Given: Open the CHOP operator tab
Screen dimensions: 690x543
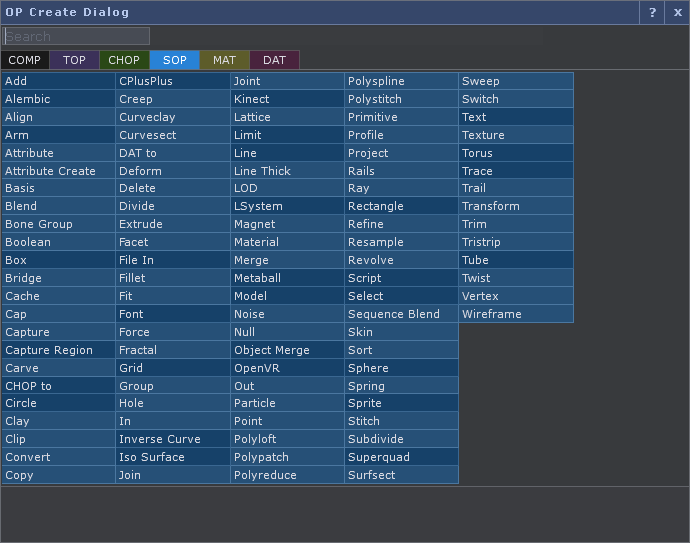Looking at the screenshot, I should 124,60.
